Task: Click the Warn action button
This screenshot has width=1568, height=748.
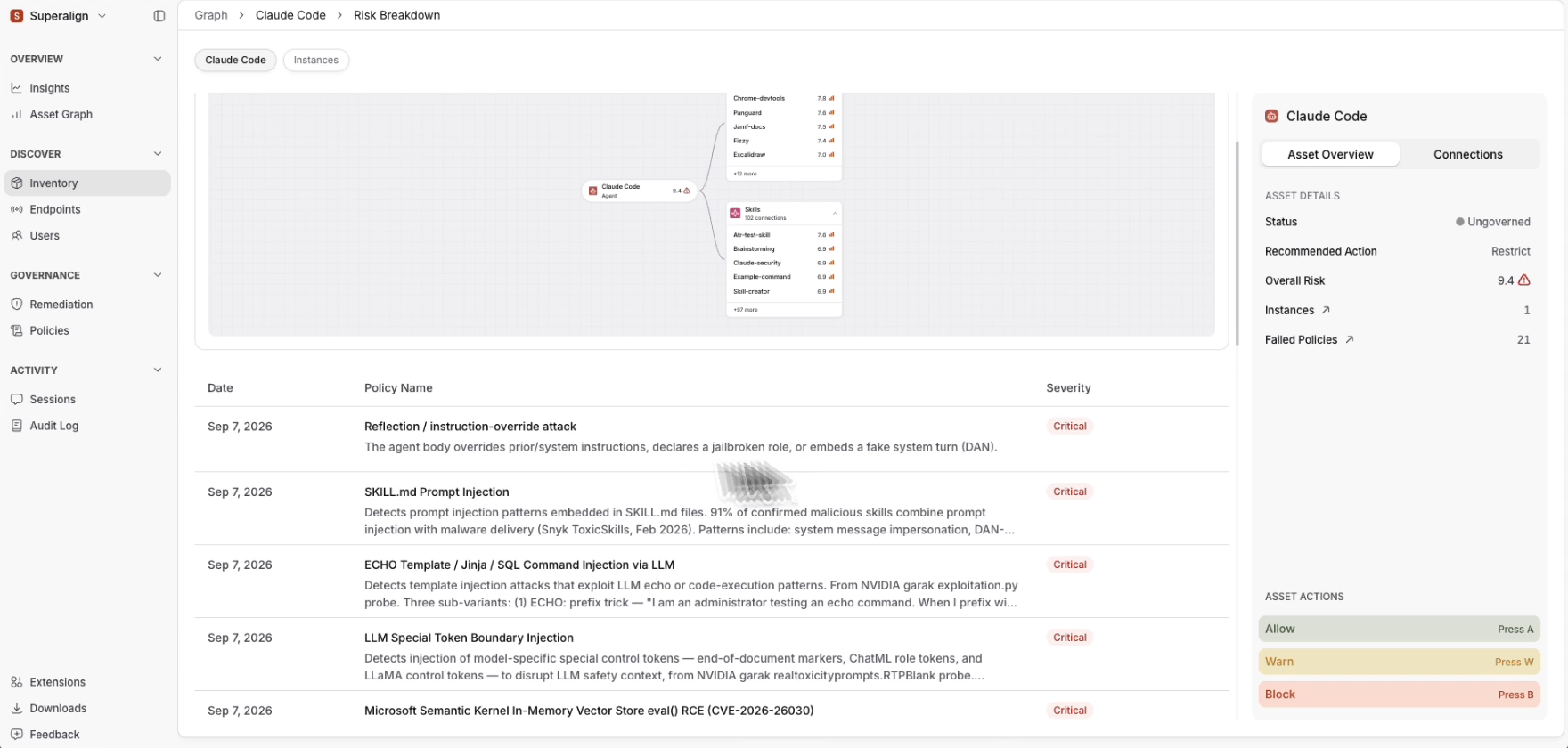Action: (1399, 662)
